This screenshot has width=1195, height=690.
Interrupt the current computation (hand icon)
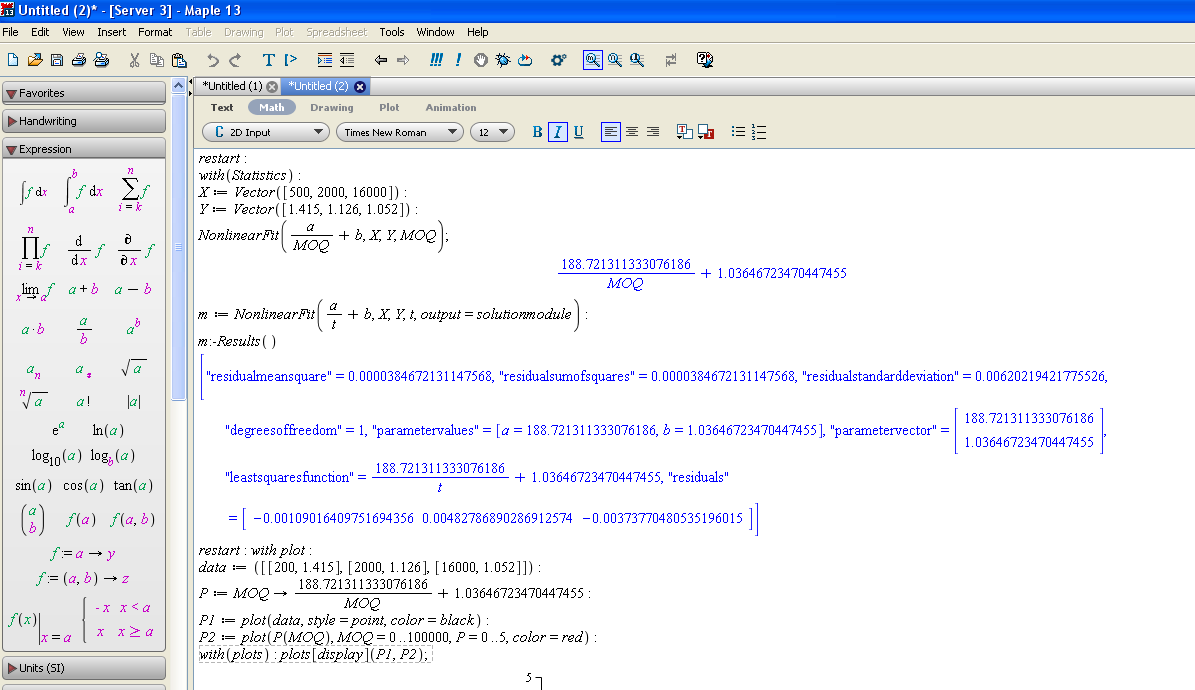[481, 60]
